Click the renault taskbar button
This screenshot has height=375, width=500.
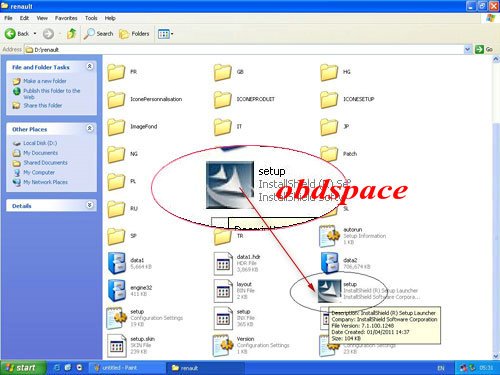coord(205,368)
